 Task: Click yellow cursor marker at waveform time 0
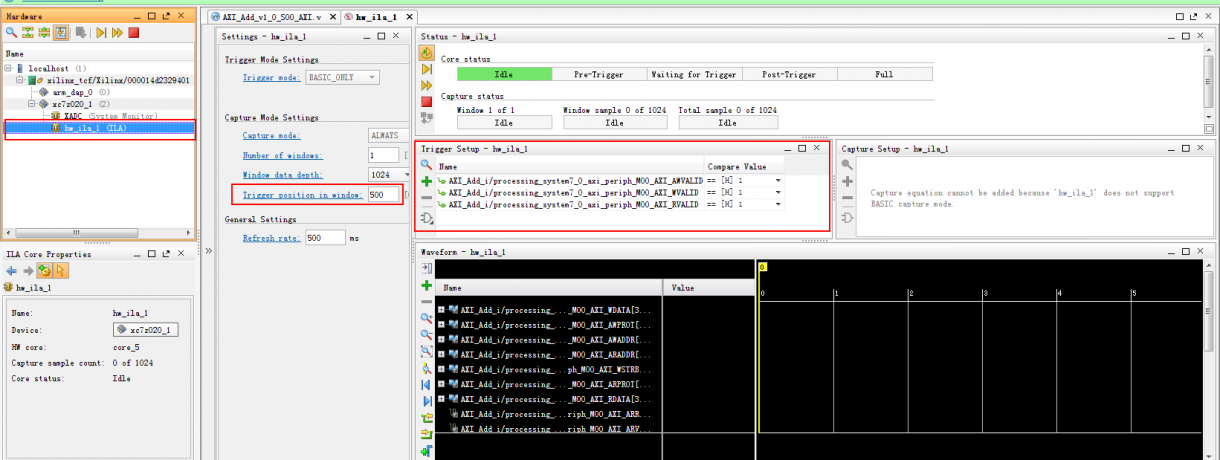[762, 267]
